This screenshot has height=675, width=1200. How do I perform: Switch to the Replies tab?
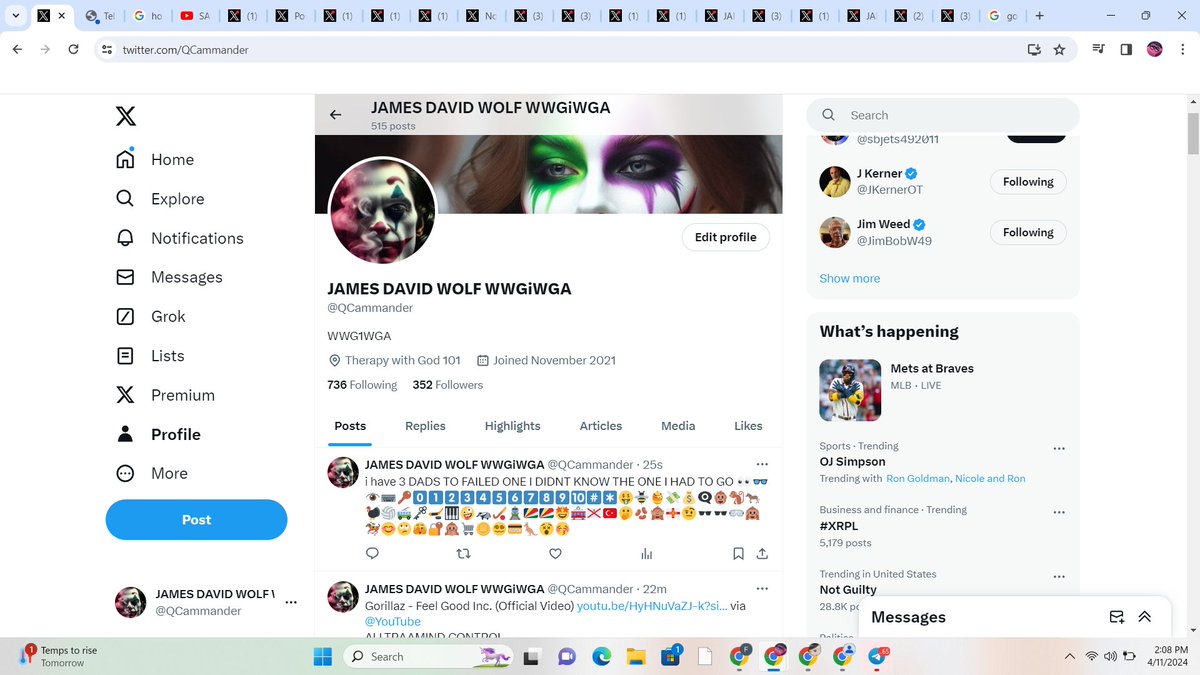point(425,426)
